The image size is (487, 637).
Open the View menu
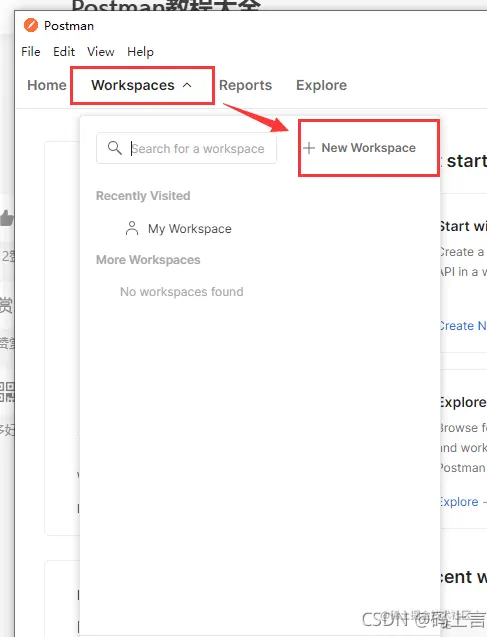(101, 52)
